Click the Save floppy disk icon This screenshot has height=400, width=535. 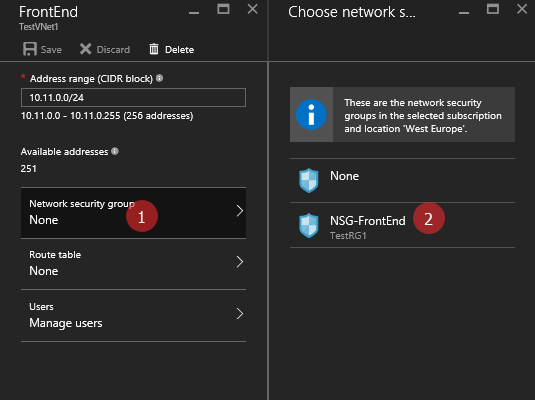30,49
